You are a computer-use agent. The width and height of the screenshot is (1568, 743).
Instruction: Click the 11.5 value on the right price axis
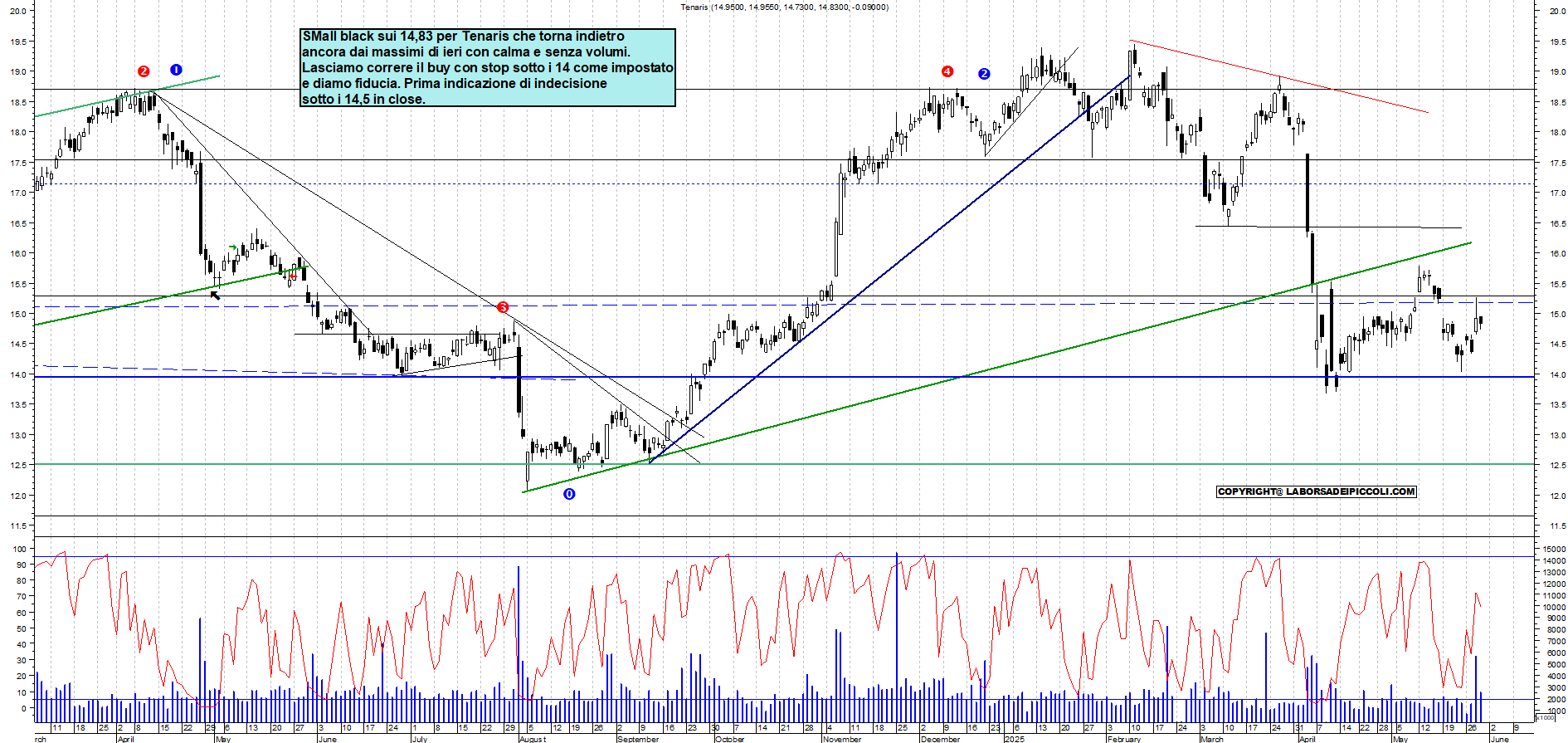click(x=1557, y=526)
